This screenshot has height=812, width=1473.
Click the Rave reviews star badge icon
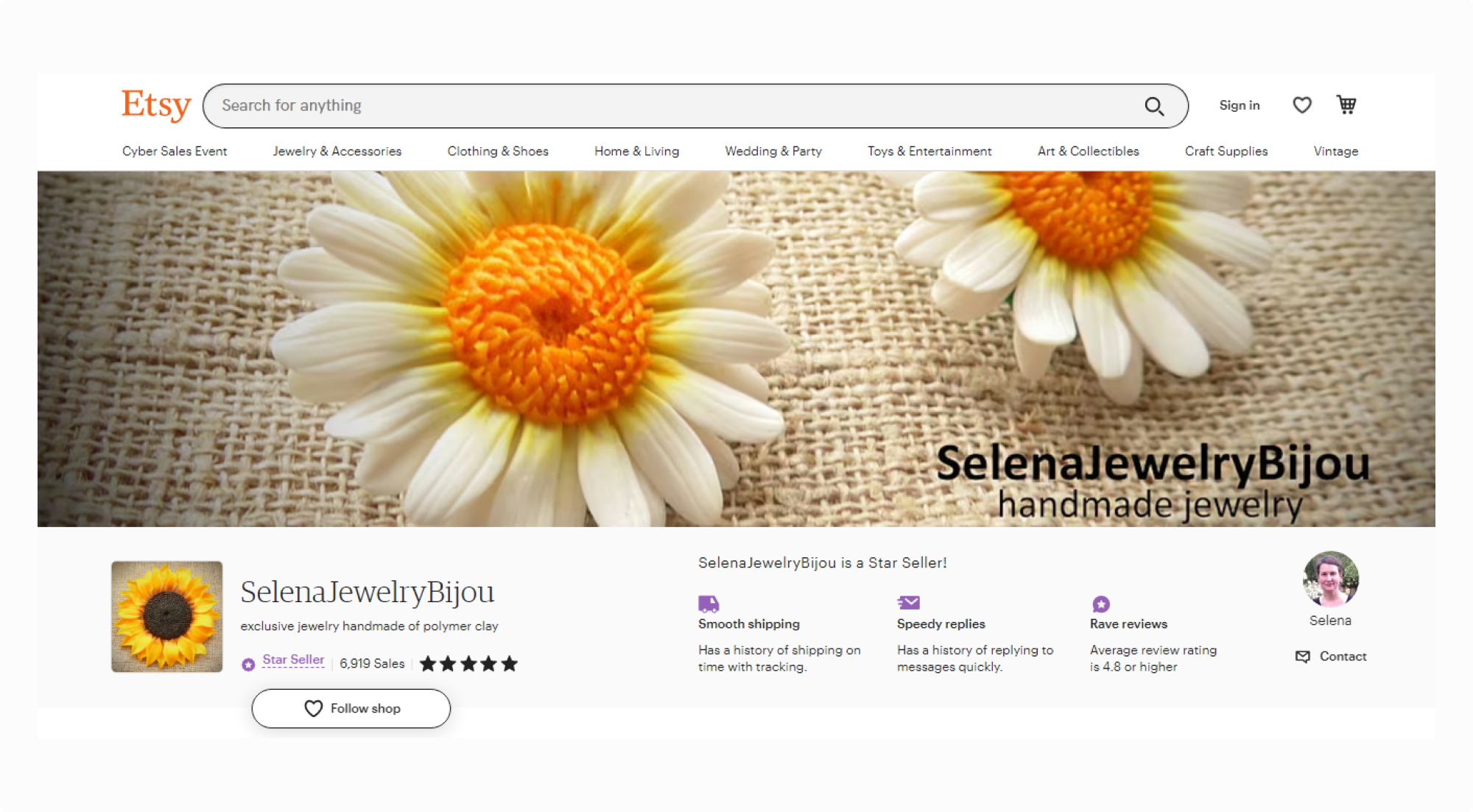pyautogui.click(x=1101, y=604)
